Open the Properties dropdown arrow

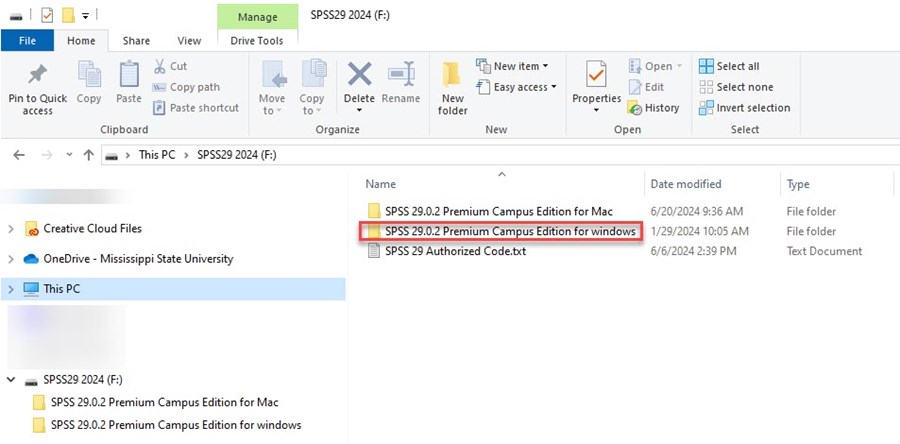[x=596, y=111]
